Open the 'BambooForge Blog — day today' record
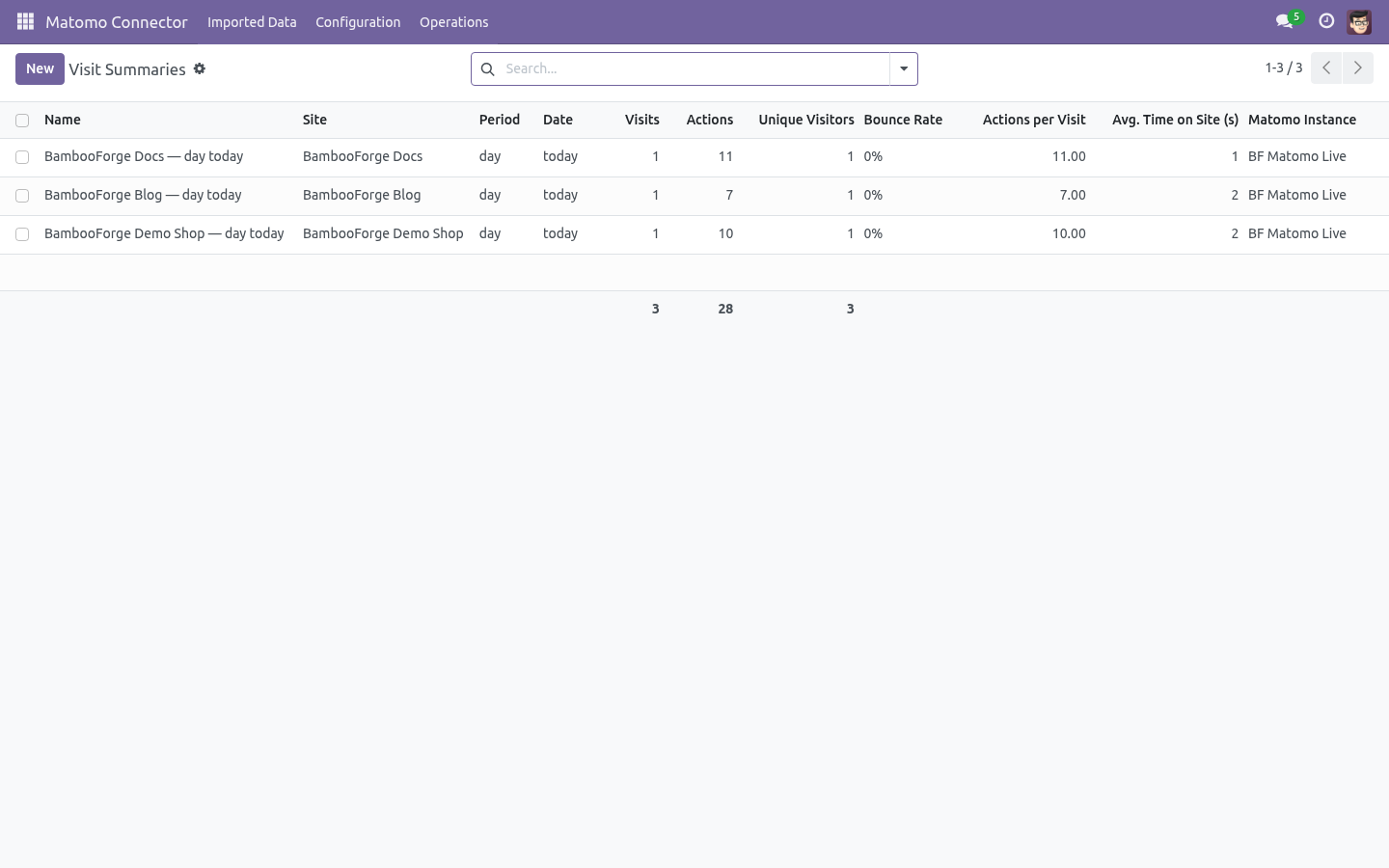This screenshot has width=1389, height=868. click(143, 195)
